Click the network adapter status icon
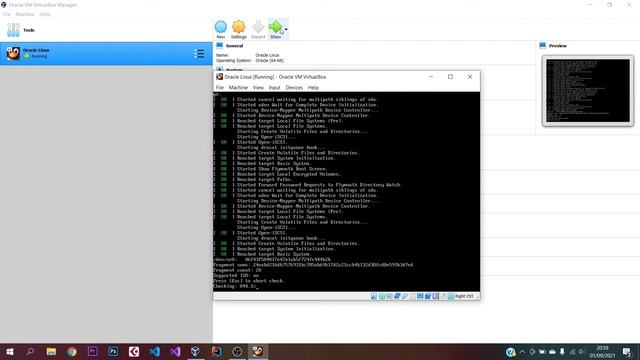The height and width of the screenshot is (360, 640). click(397, 296)
